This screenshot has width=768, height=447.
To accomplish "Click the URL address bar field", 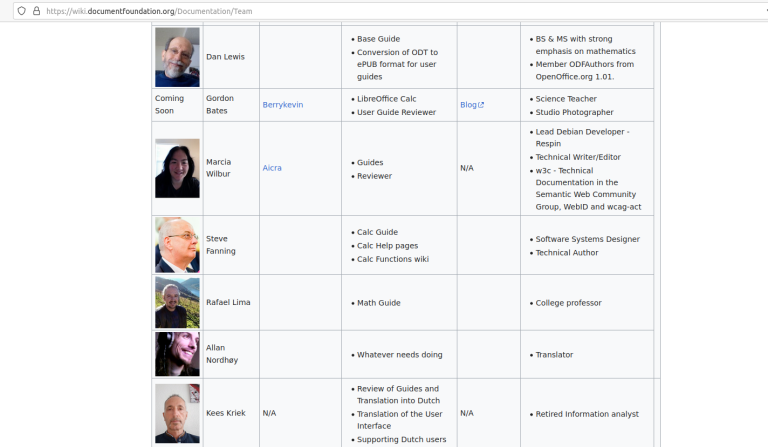I will click(x=392, y=11).
